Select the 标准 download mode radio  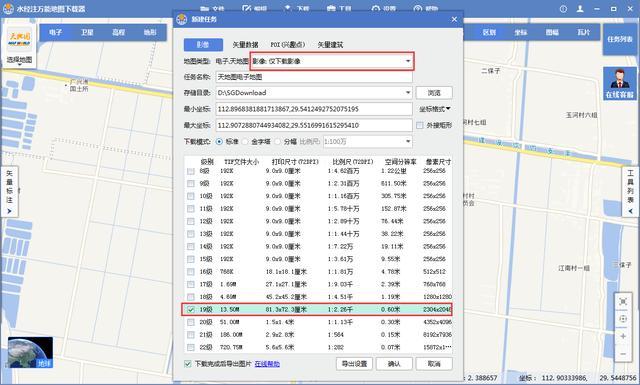(219, 142)
